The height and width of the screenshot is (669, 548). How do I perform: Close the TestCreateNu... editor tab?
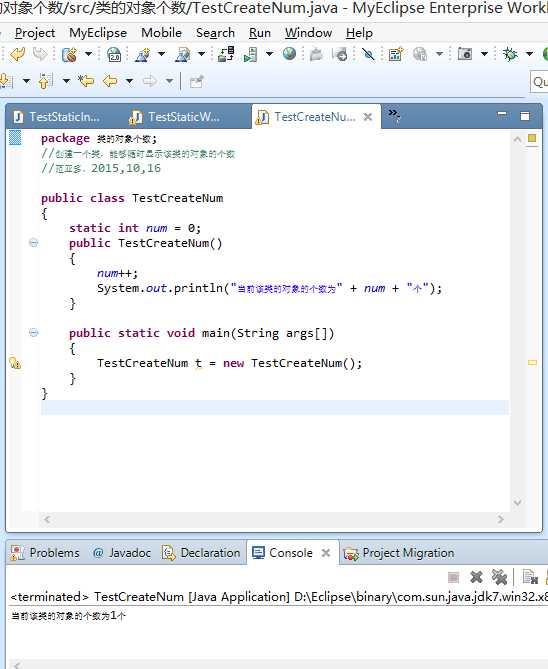(368, 117)
